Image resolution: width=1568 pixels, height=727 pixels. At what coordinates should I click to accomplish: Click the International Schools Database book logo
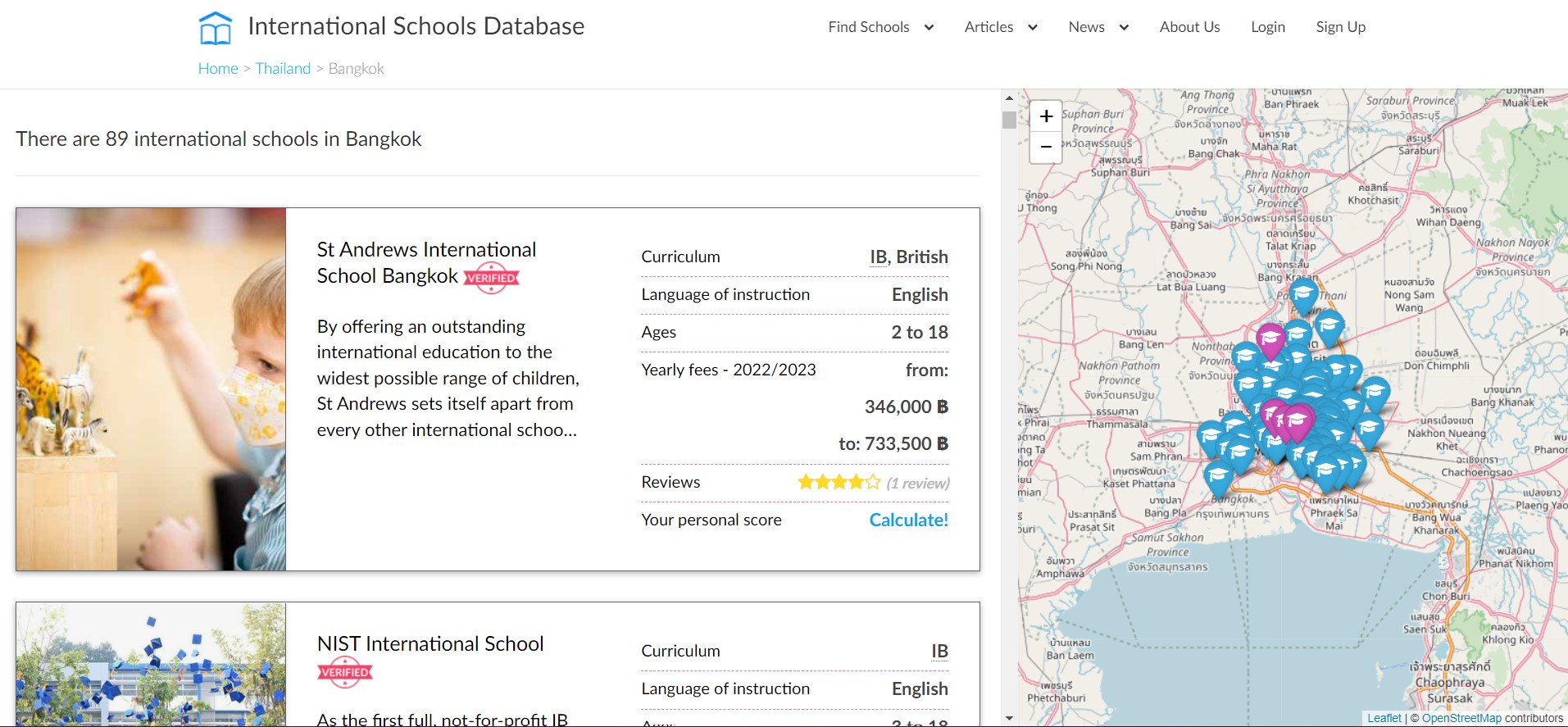pos(216,28)
